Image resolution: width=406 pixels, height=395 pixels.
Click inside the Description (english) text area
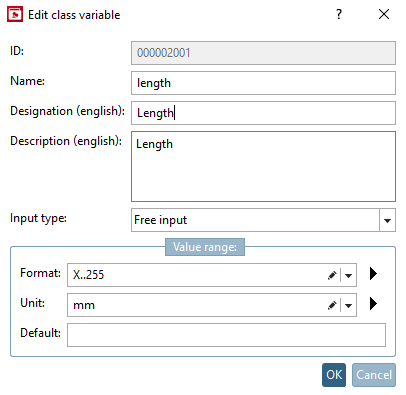point(263,167)
